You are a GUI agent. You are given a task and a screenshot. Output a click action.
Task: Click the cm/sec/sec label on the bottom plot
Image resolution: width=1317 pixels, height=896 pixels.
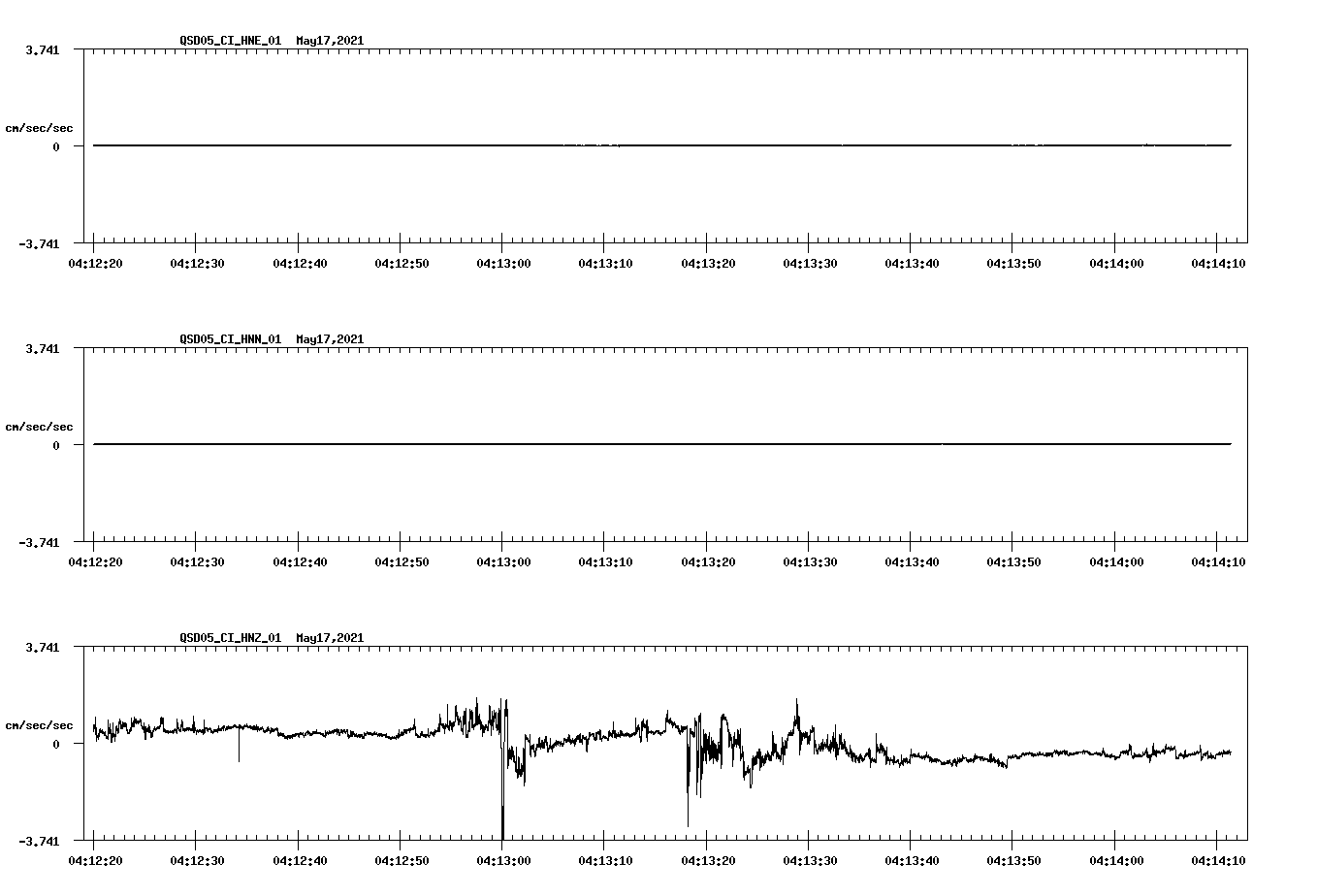tap(40, 723)
